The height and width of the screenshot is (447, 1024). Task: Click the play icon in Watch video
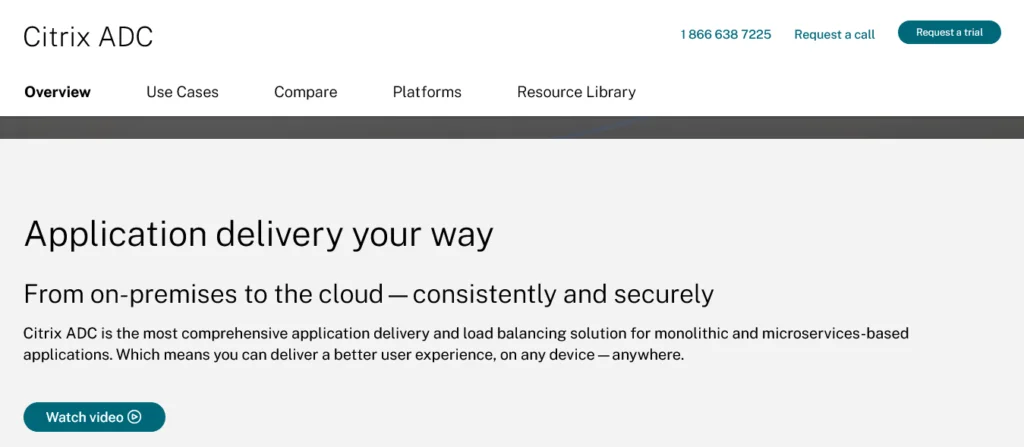point(135,417)
